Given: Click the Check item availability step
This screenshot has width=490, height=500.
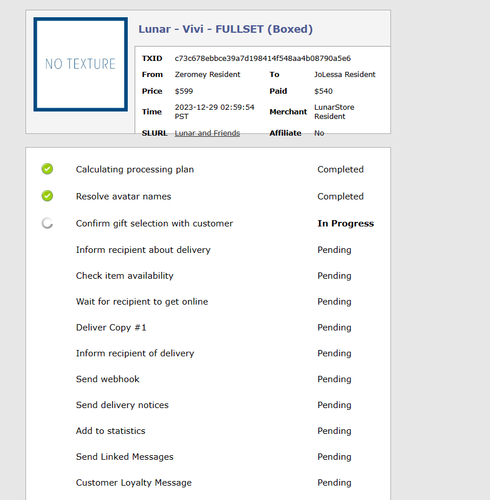Looking at the screenshot, I should pyautogui.click(x=125, y=276).
